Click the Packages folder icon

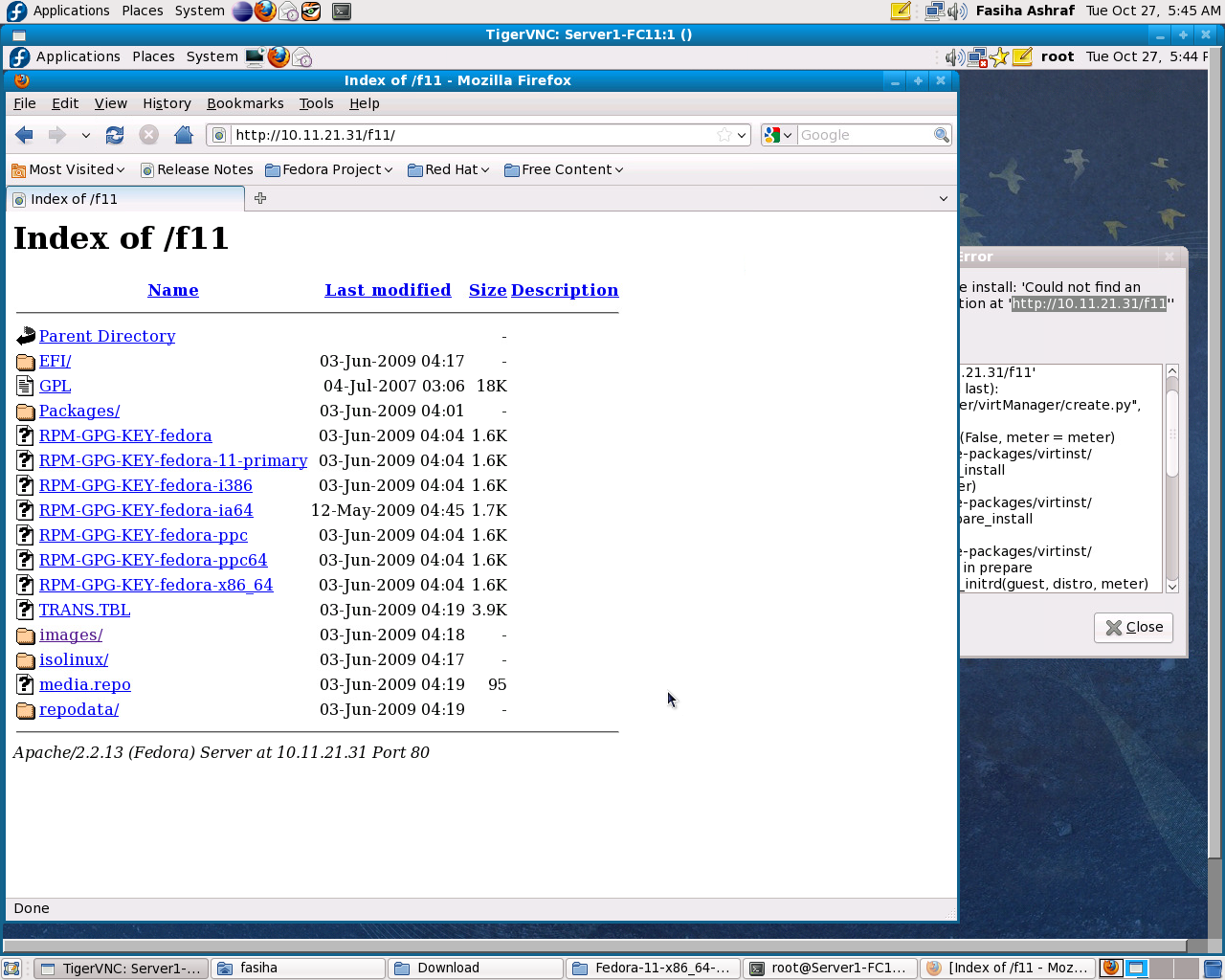click(26, 412)
